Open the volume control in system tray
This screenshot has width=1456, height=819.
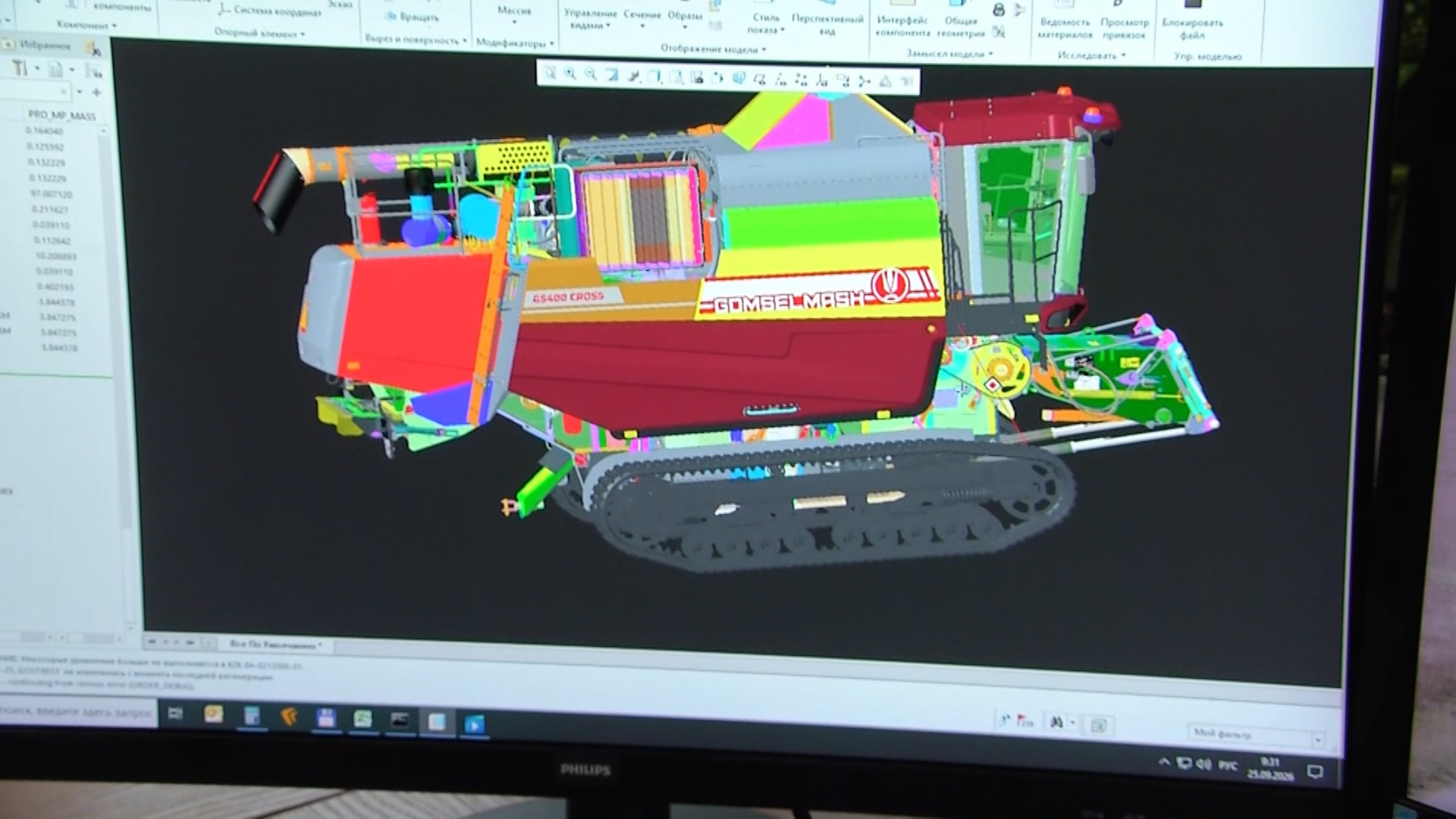point(1203,764)
